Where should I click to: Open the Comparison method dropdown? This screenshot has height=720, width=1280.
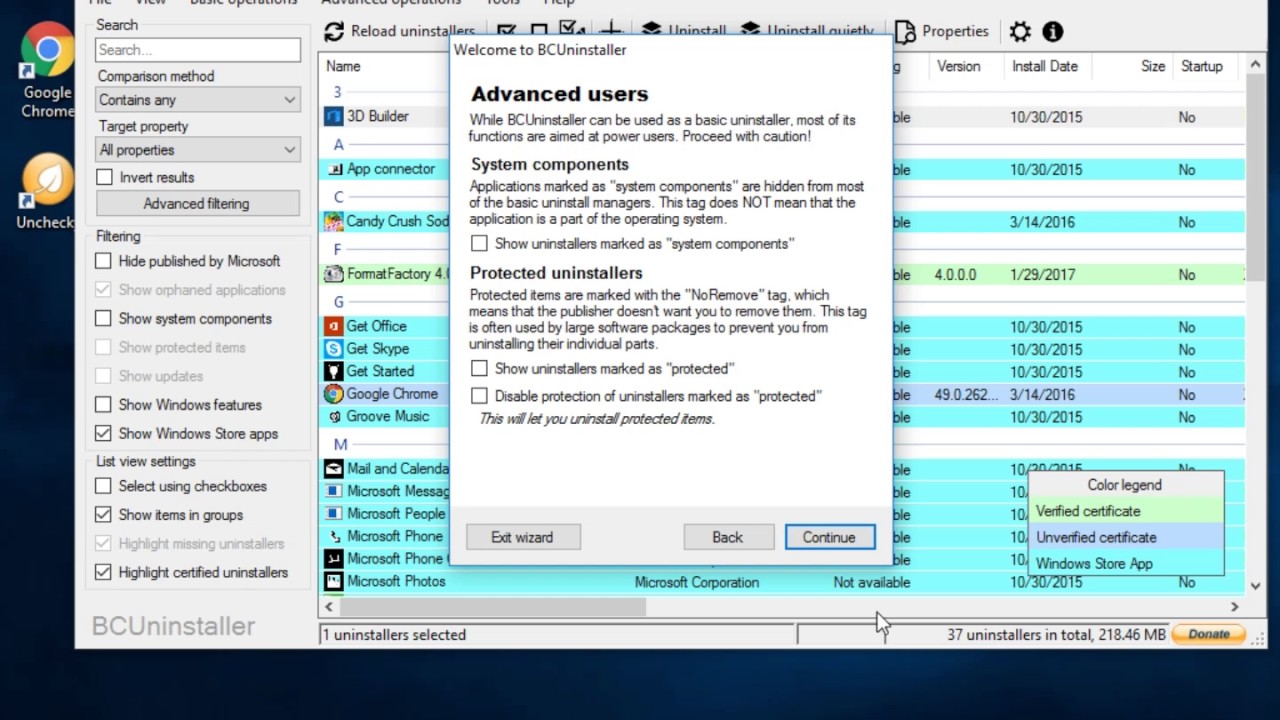pyautogui.click(x=198, y=100)
